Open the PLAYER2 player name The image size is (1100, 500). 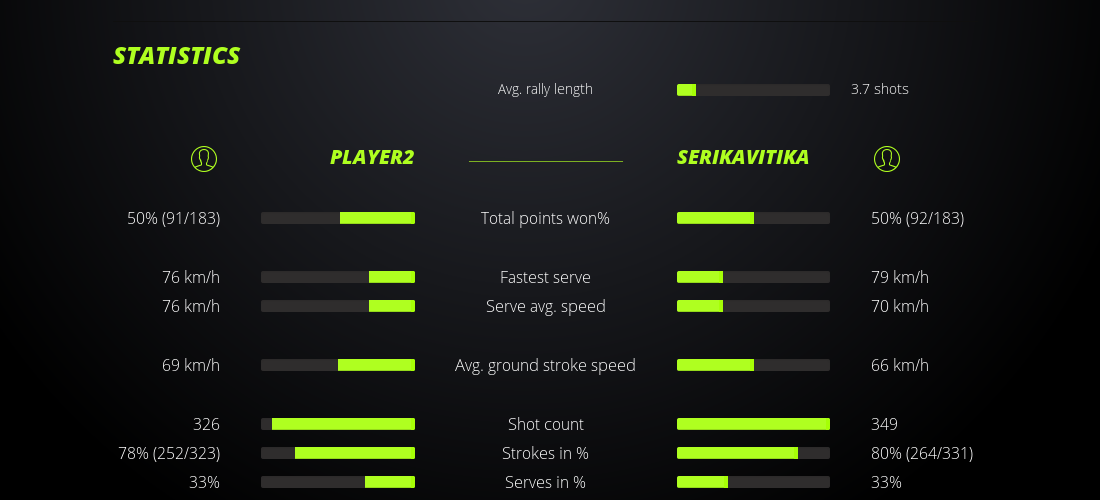pyautogui.click(x=372, y=157)
